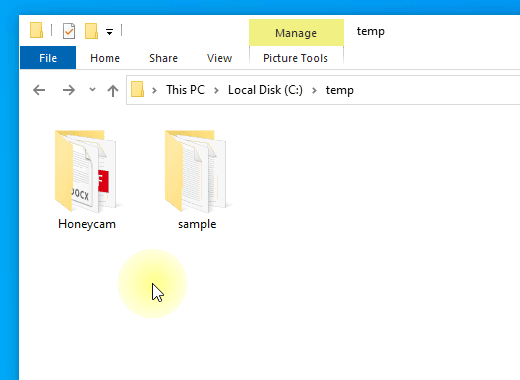Viewport: 520px width, 380px height.
Task: Click the Properties quick access icon
Action: pyautogui.click(x=69, y=31)
